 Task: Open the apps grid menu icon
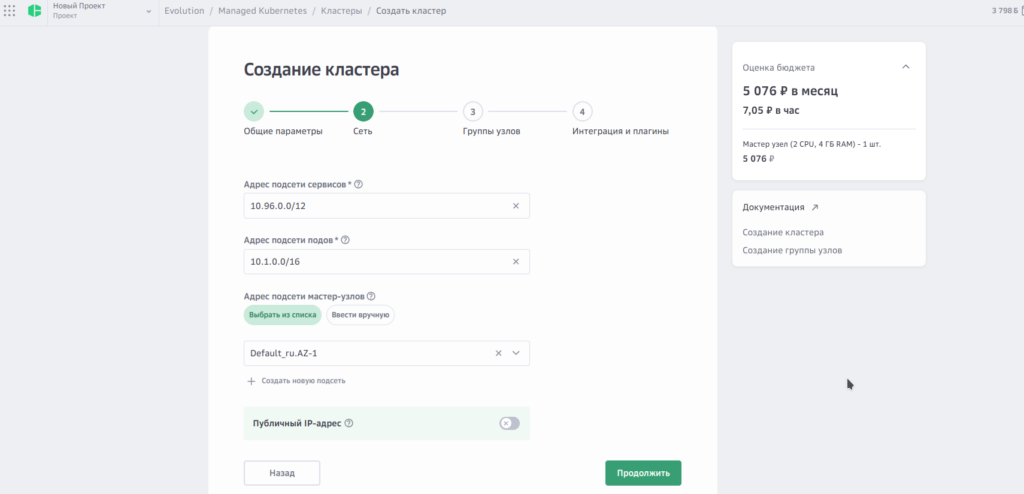[10, 11]
